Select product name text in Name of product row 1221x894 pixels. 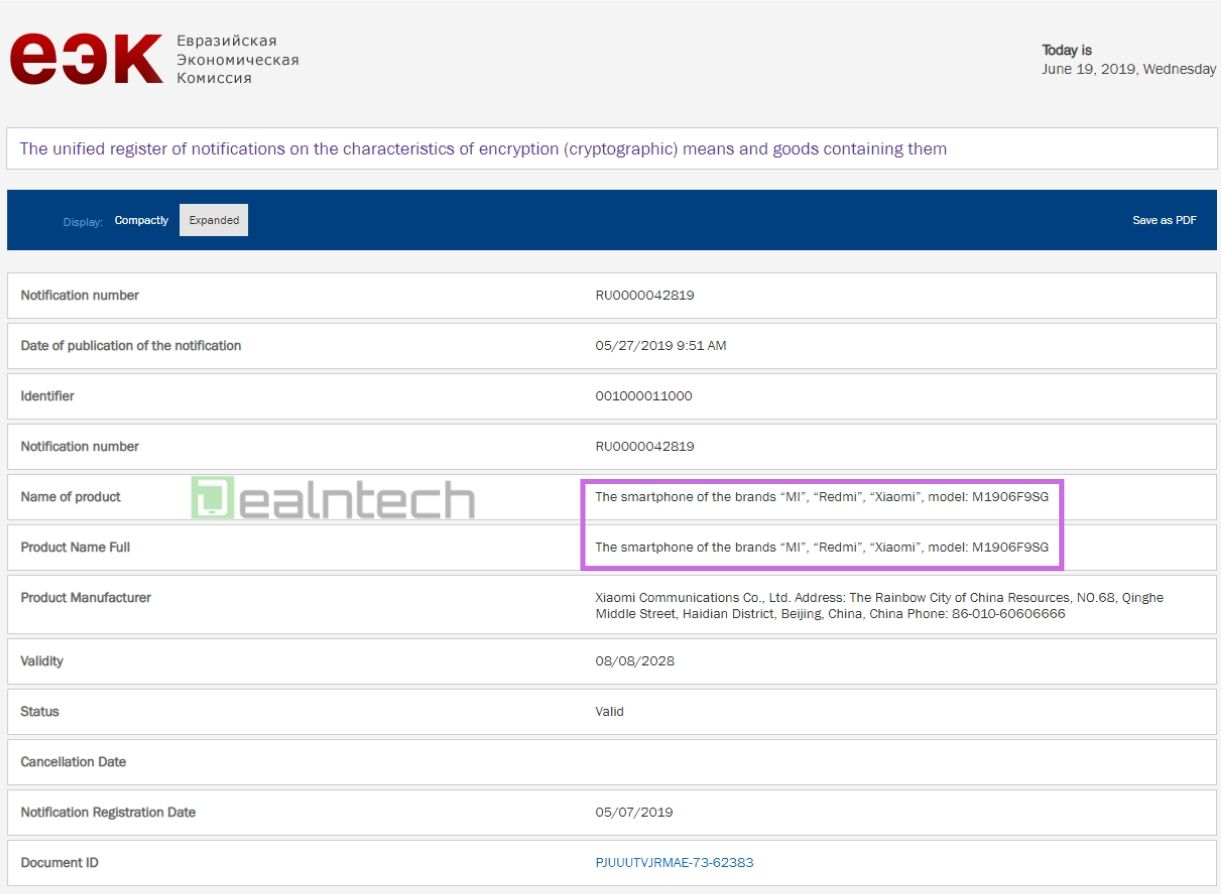click(x=822, y=497)
